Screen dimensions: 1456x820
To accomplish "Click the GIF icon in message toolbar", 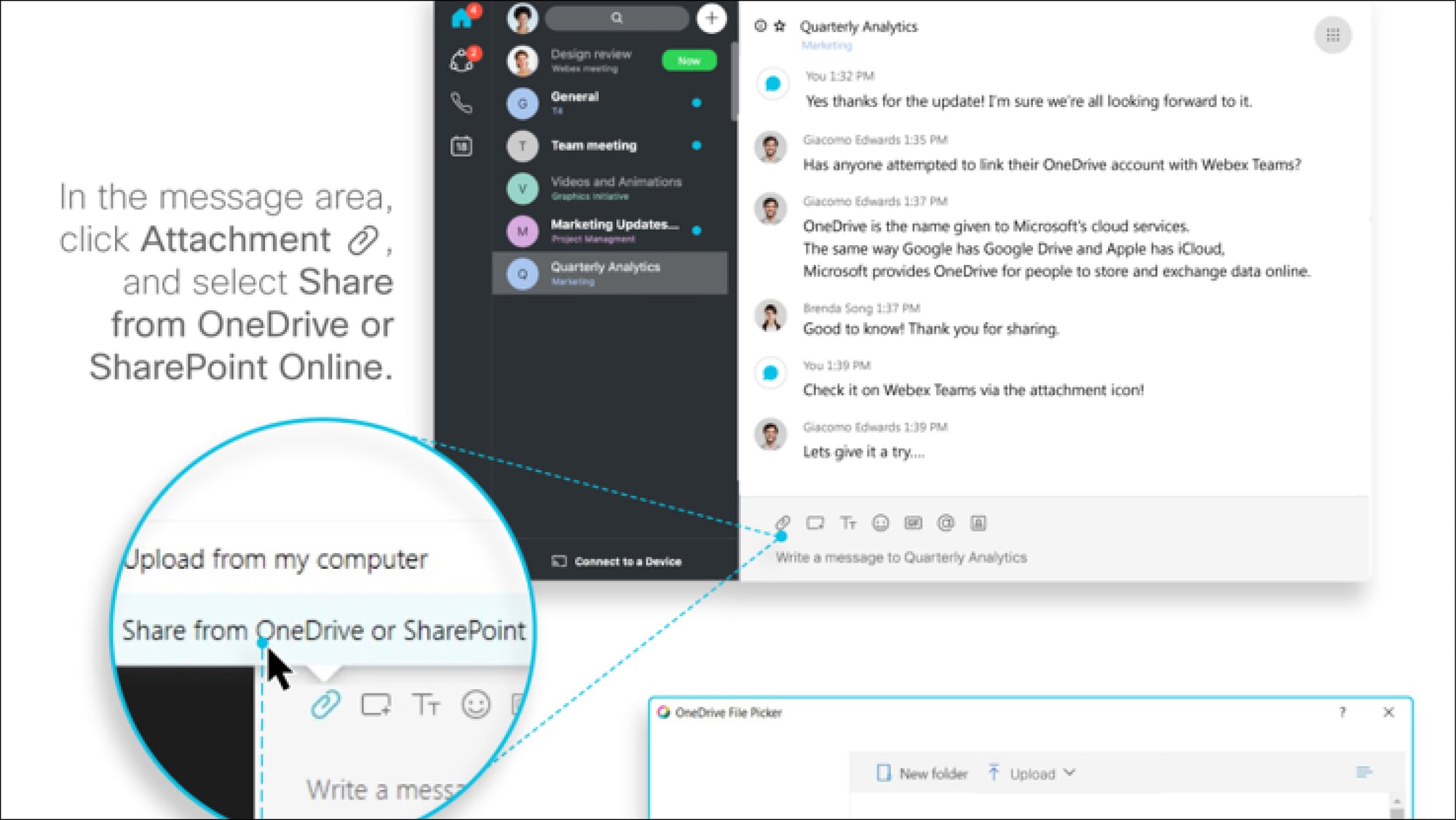I will tap(913, 522).
